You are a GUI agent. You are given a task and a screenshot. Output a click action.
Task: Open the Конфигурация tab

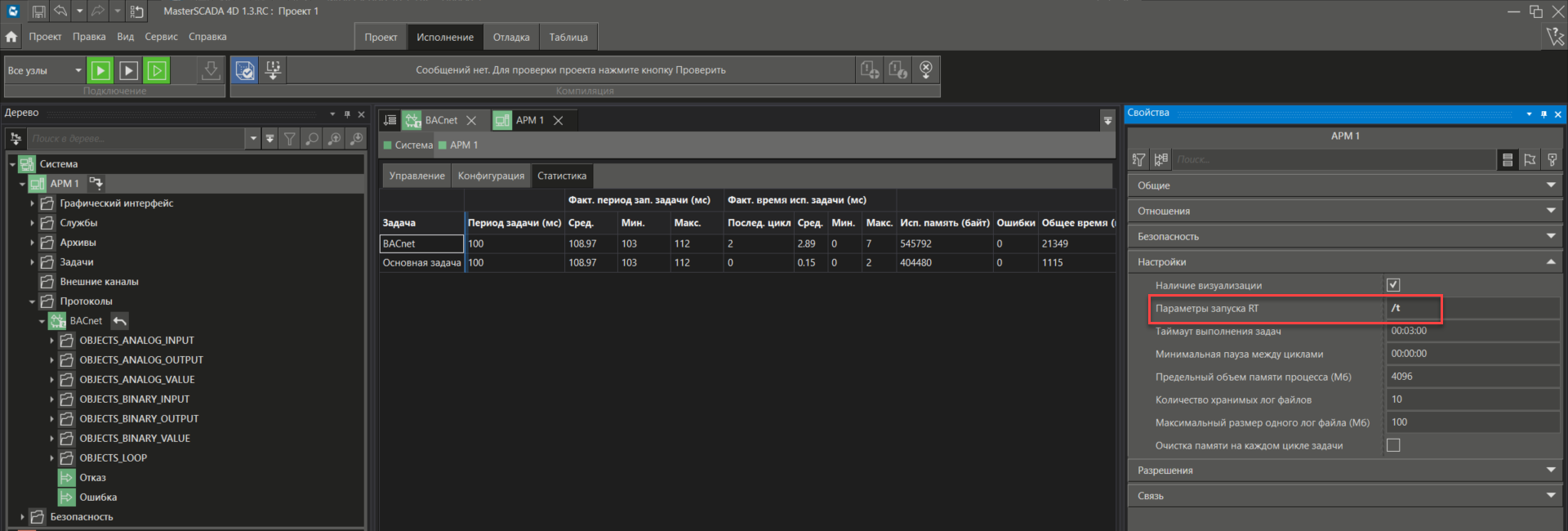coord(491,176)
